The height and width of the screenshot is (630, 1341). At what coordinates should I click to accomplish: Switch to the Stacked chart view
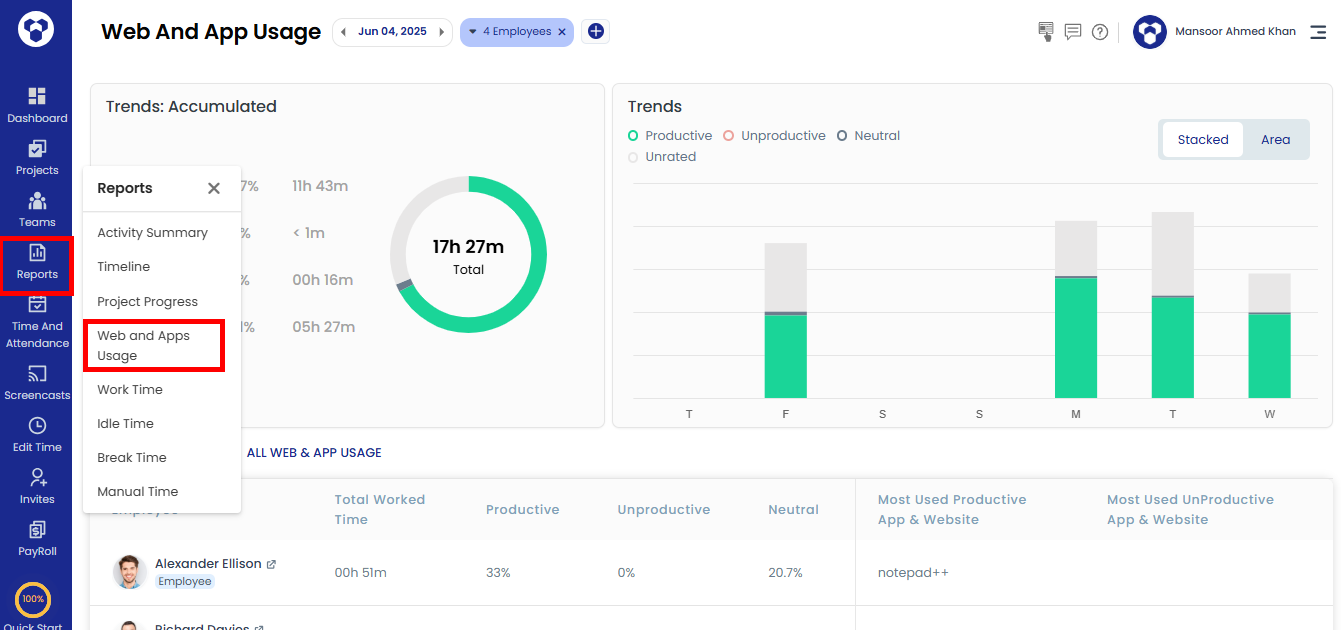tap(1202, 139)
